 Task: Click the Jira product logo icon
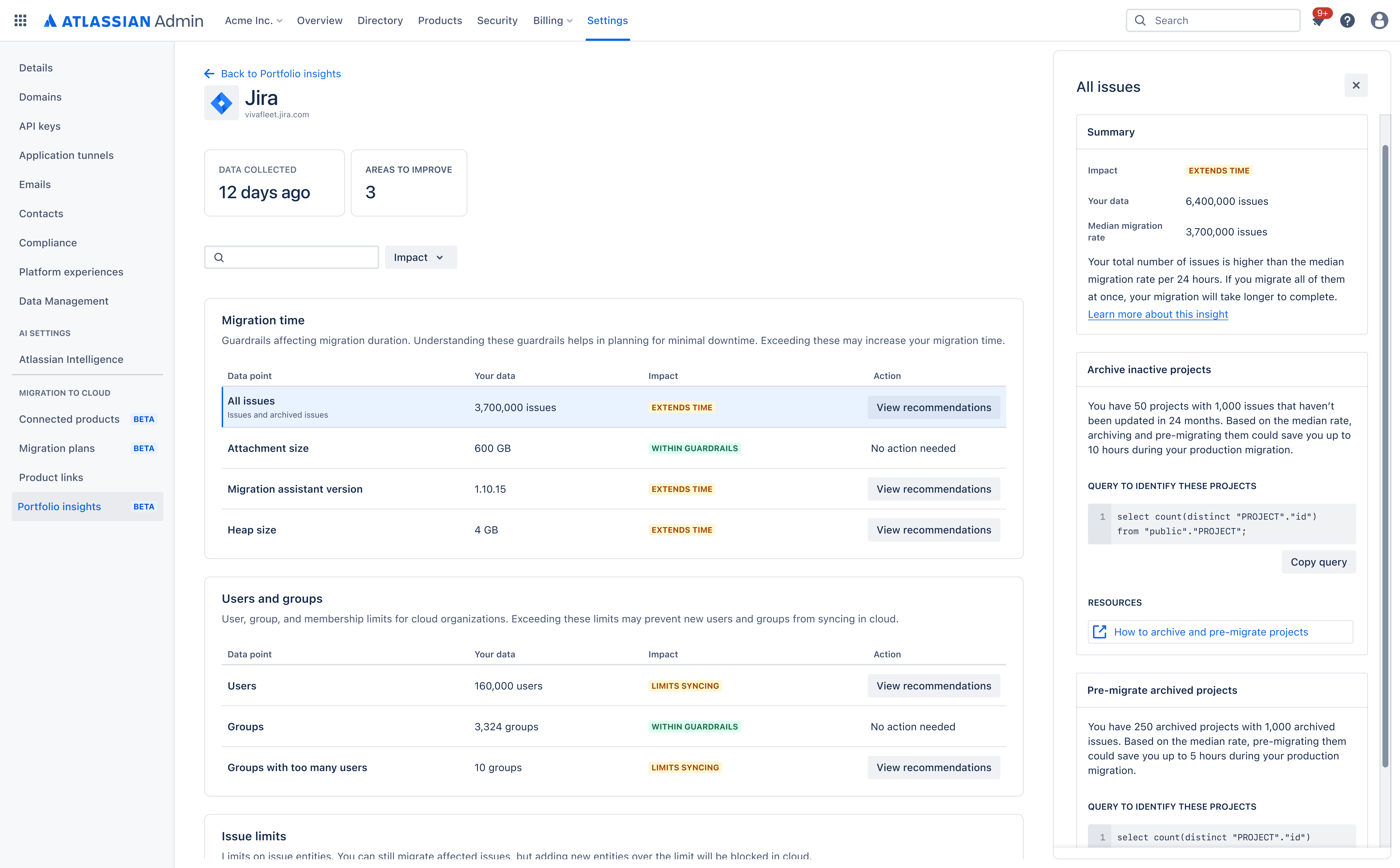tap(222, 103)
